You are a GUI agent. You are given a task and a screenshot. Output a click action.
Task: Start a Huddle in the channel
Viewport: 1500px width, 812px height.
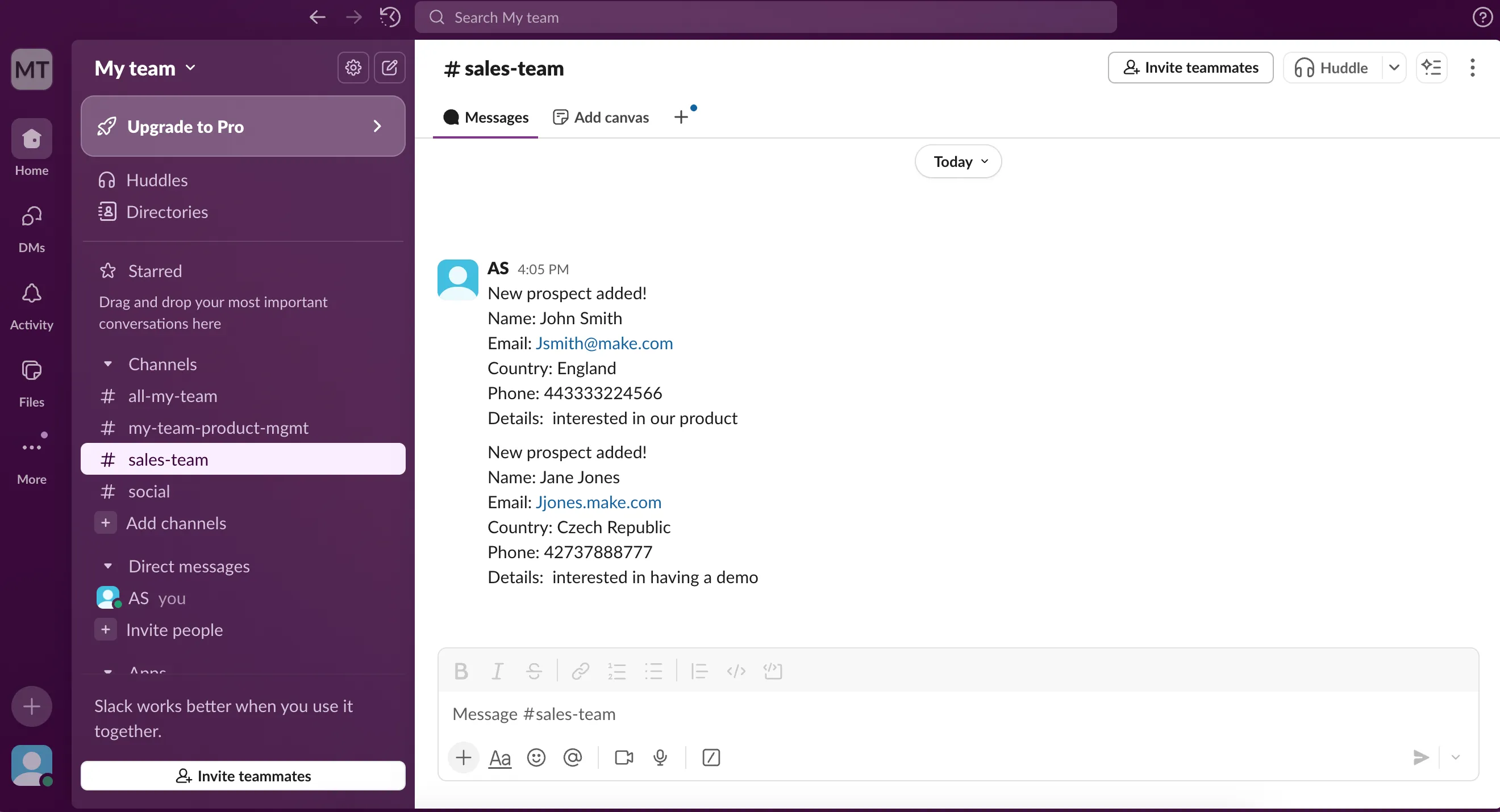click(x=1332, y=68)
